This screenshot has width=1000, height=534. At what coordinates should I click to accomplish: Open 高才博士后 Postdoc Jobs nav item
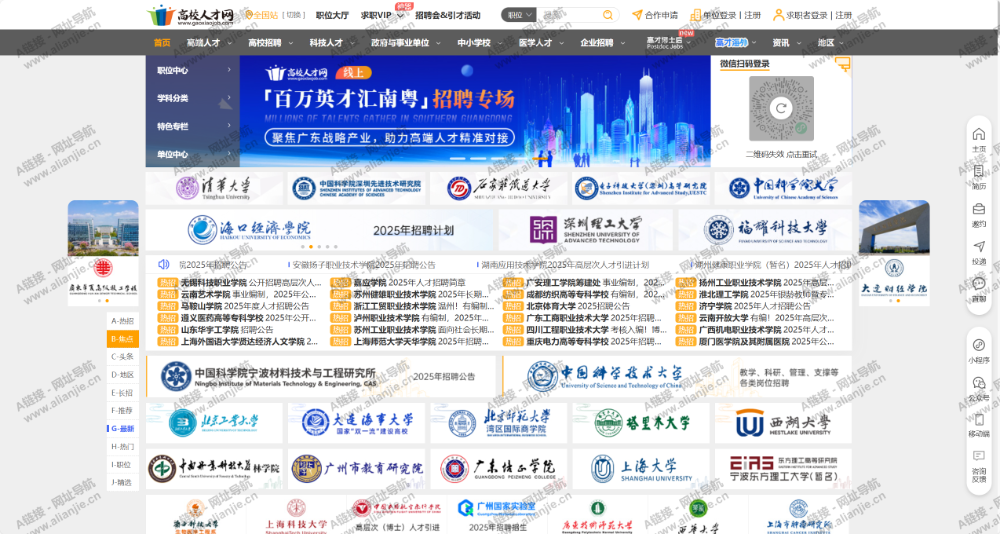tap(665, 43)
